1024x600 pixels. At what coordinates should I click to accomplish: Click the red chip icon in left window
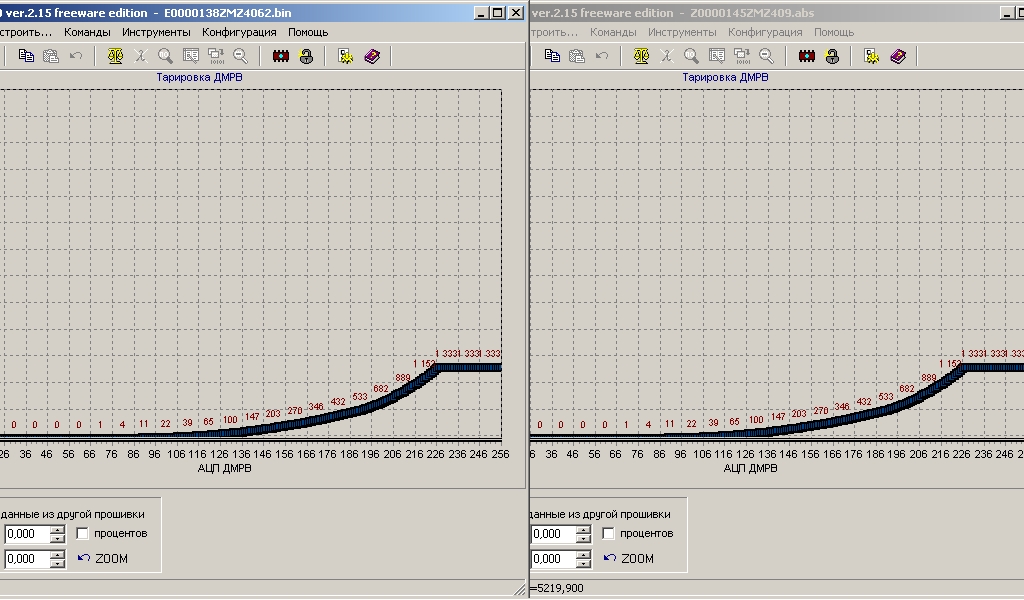click(x=281, y=57)
